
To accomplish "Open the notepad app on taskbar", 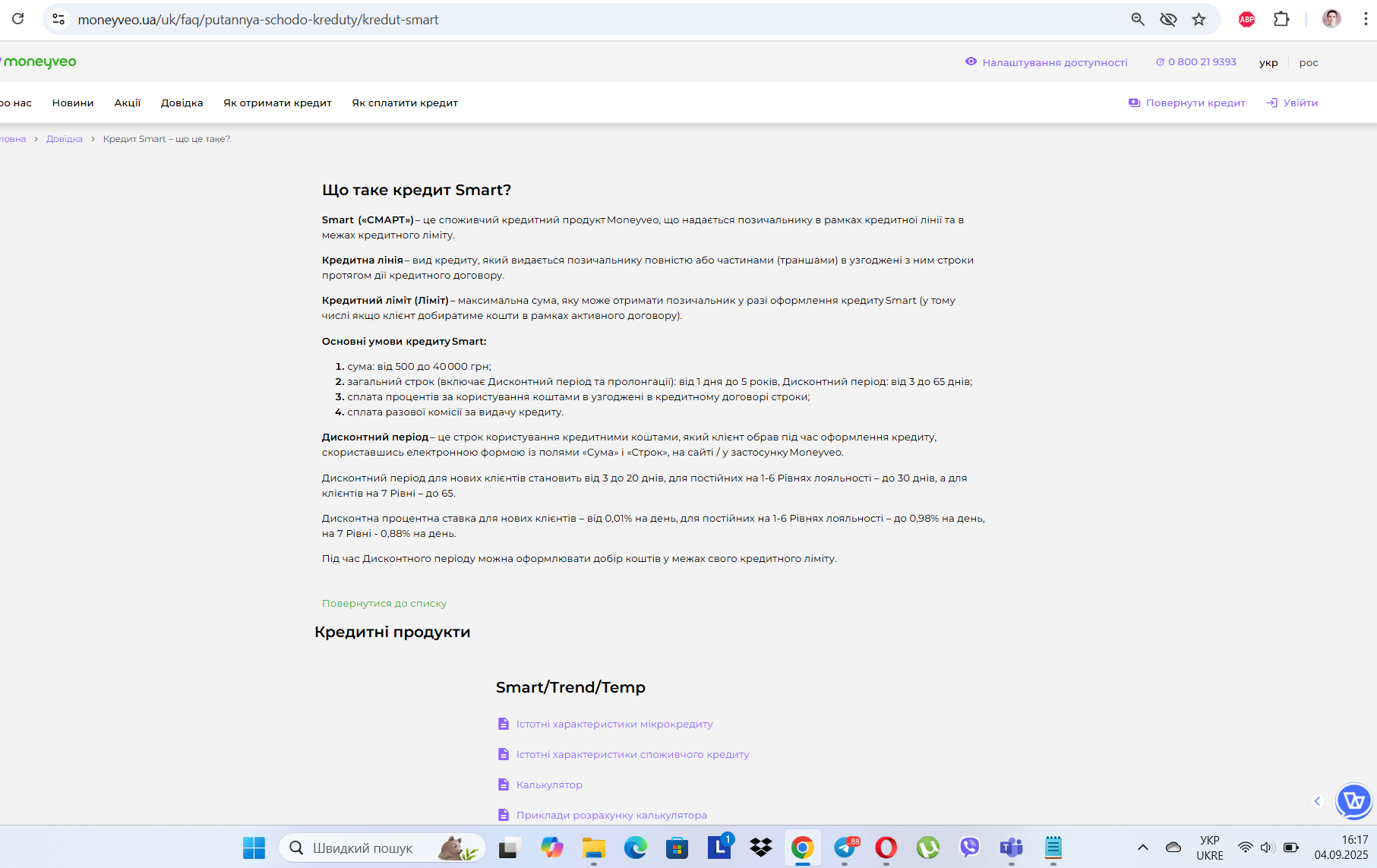I will [1053, 847].
